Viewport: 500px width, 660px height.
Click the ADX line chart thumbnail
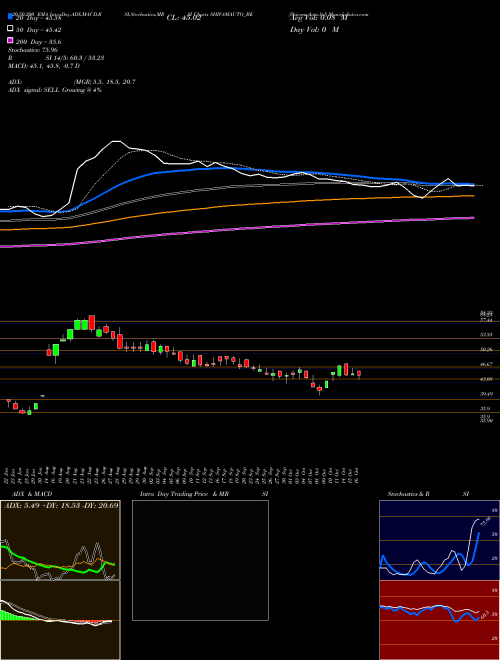click(x=60, y=540)
